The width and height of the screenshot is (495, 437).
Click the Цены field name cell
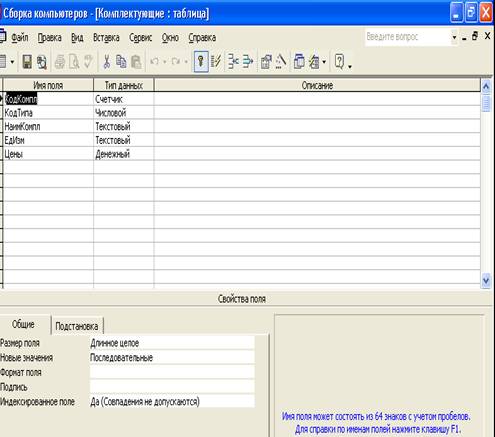coord(48,154)
